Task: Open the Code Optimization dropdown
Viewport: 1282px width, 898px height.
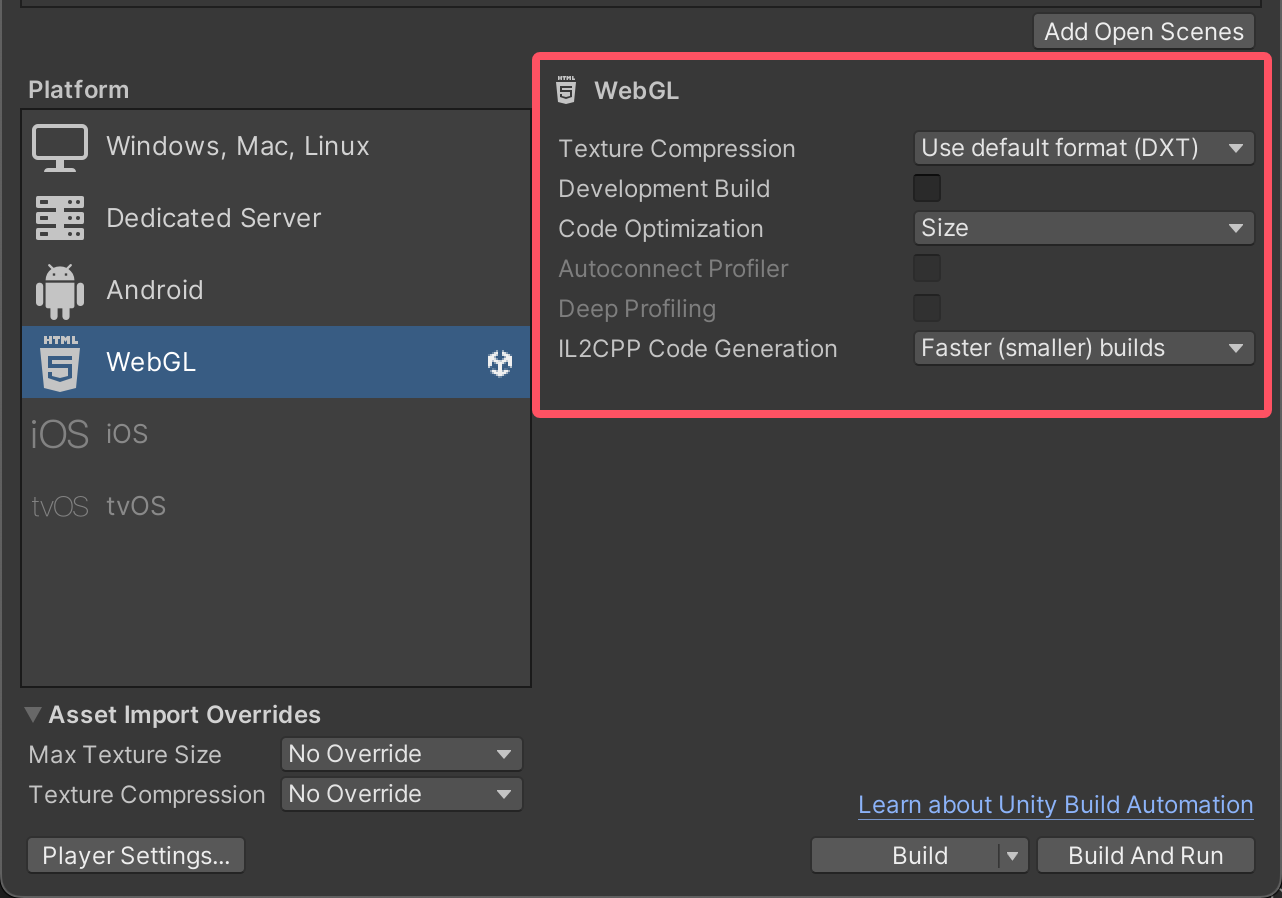Action: click(1083, 228)
